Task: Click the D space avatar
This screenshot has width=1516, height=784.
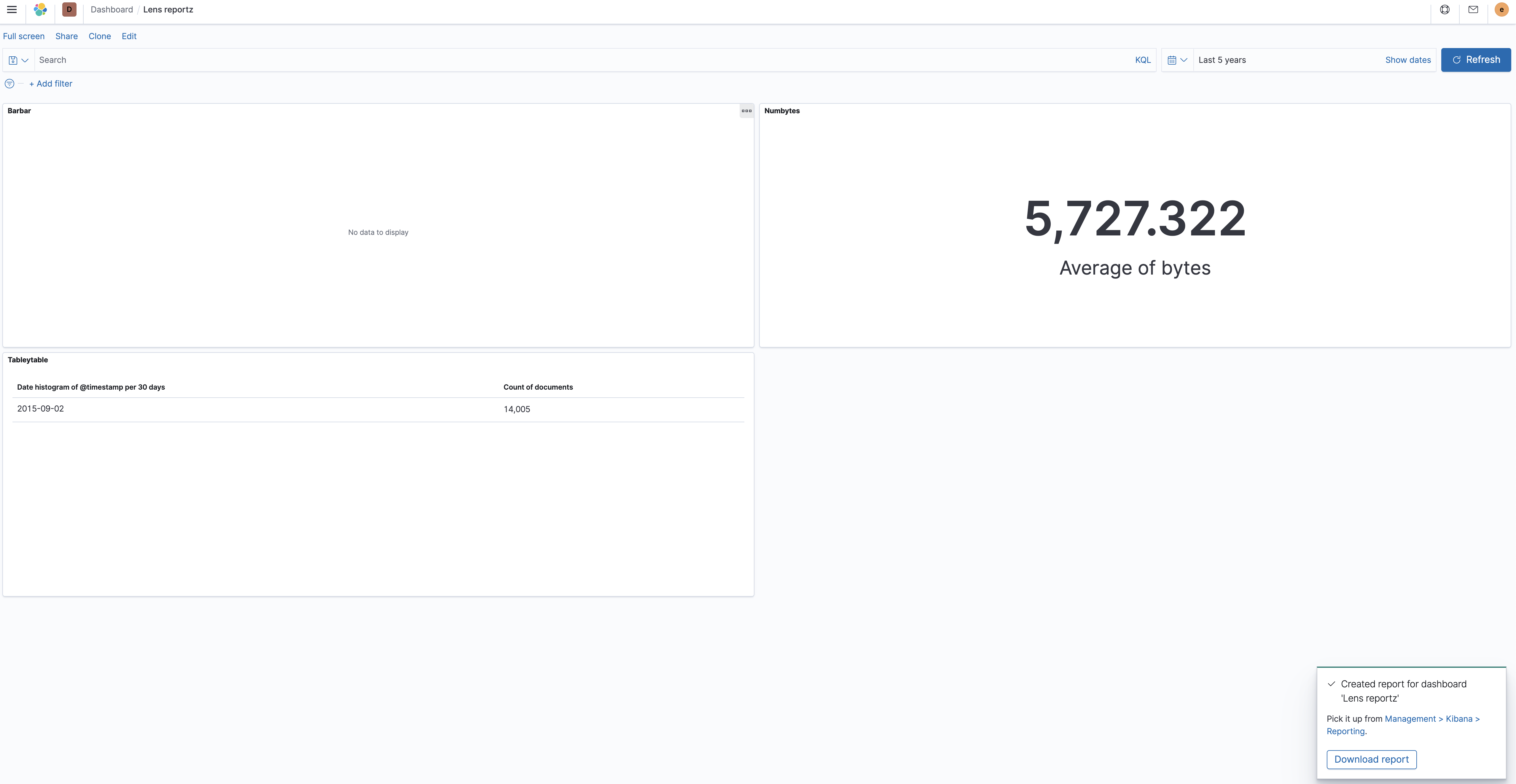Action: [x=69, y=9]
